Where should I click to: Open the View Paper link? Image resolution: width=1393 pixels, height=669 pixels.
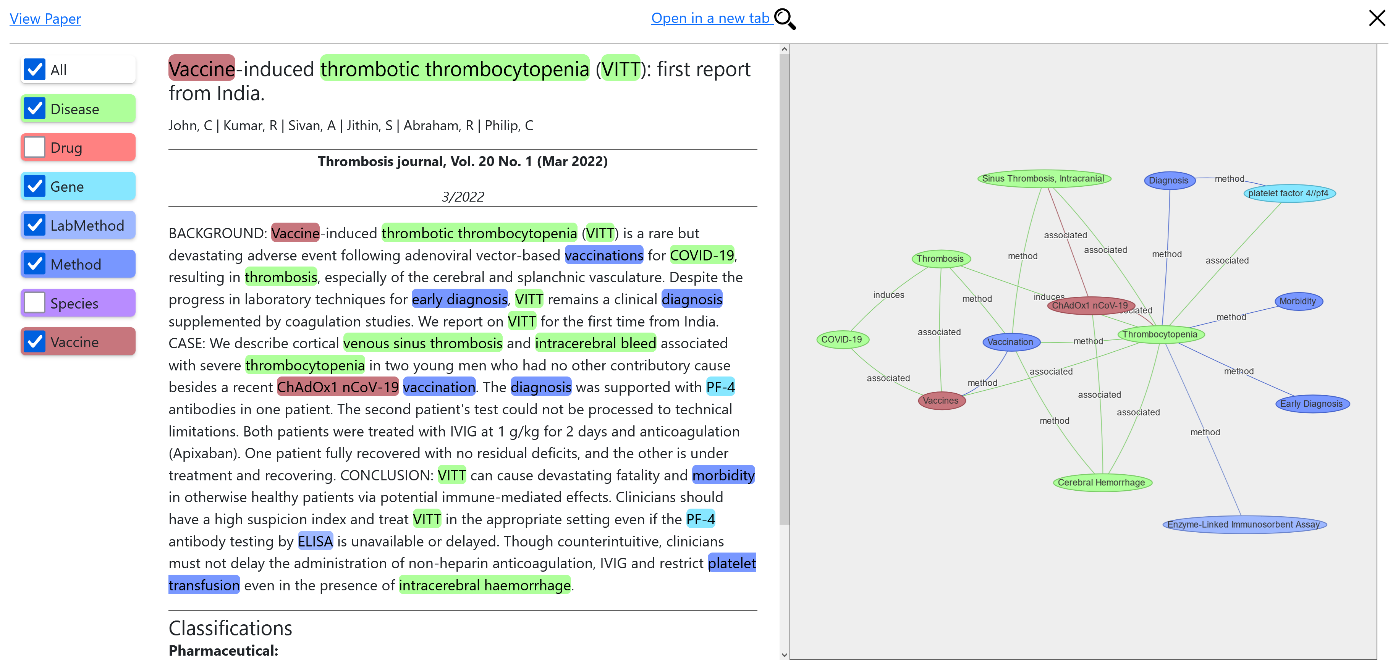tap(45, 19)
